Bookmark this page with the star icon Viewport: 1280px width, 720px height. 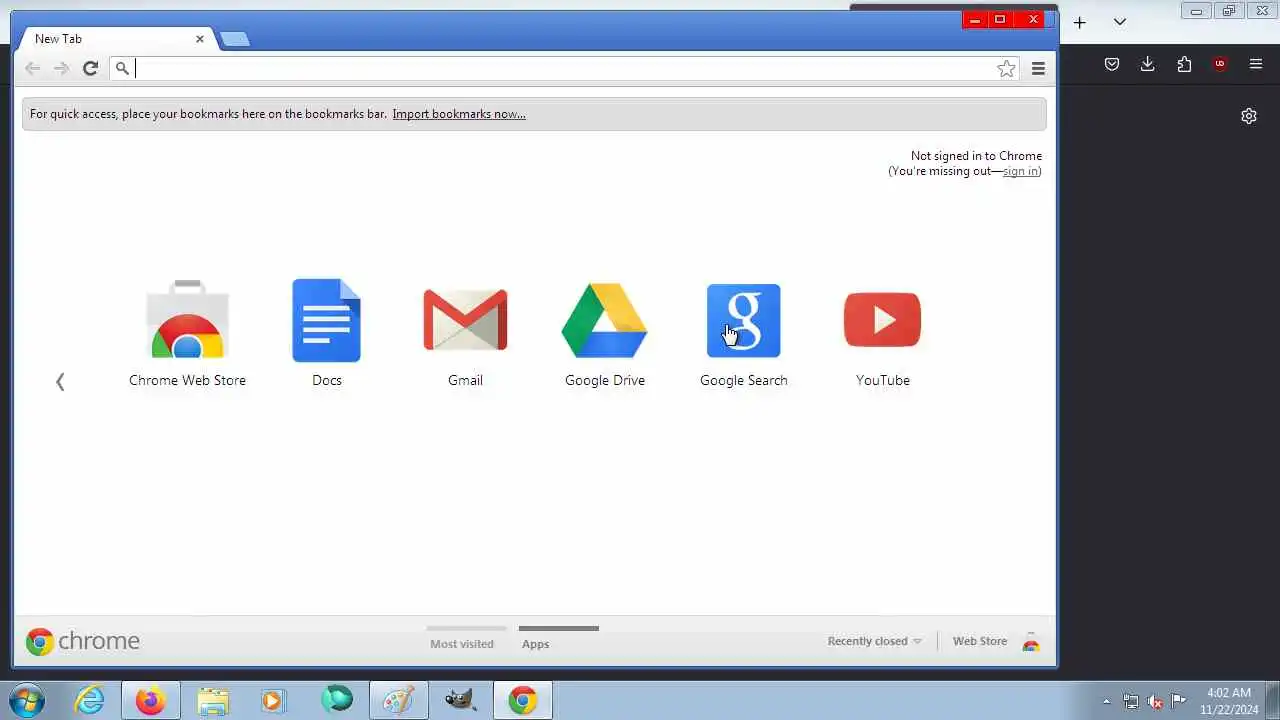pos(1006,68)
